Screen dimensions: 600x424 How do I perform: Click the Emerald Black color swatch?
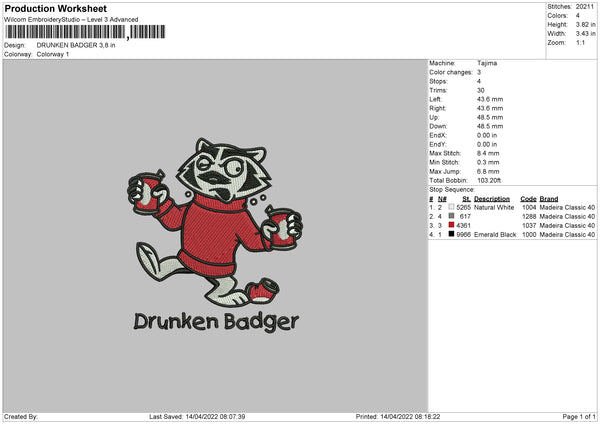click(451, 234)
